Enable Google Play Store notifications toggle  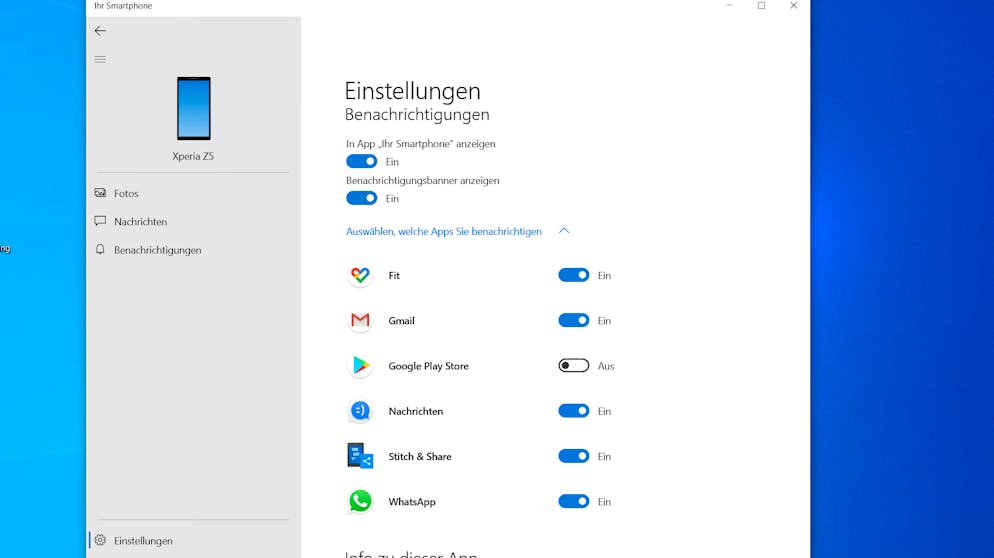click(x=574, y=365)
